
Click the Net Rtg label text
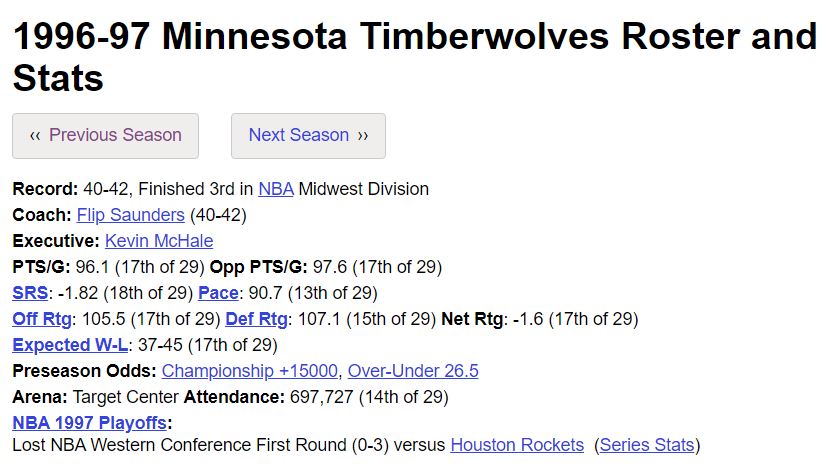[472, 319]
